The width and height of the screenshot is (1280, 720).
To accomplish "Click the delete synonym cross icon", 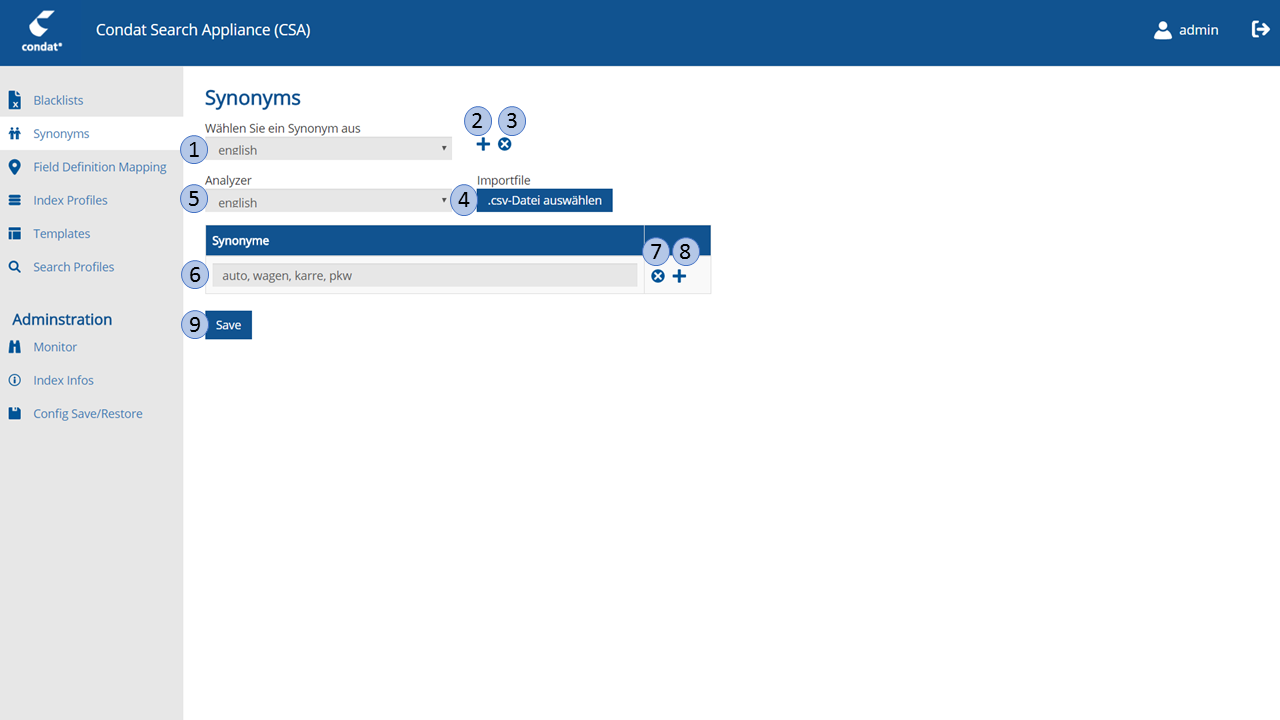I will point(505,144).
